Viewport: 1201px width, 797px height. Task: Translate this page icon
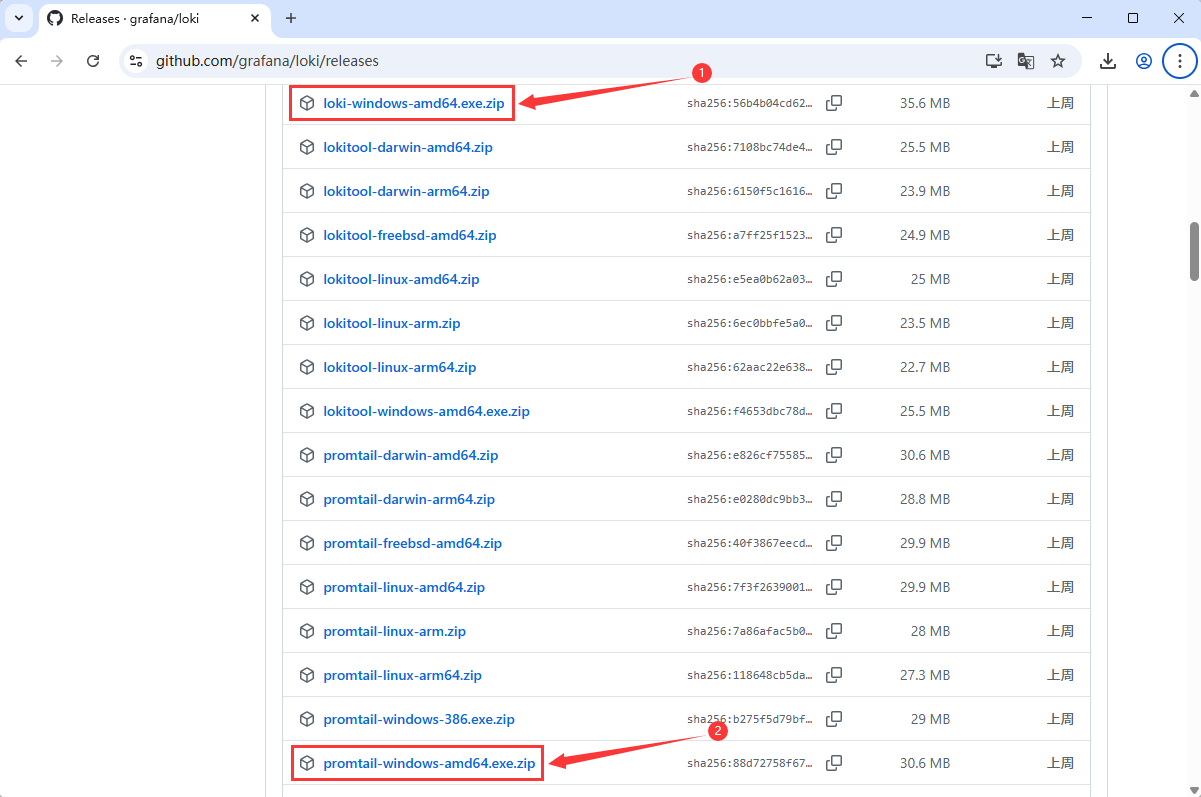click(x=1026, y=61)
